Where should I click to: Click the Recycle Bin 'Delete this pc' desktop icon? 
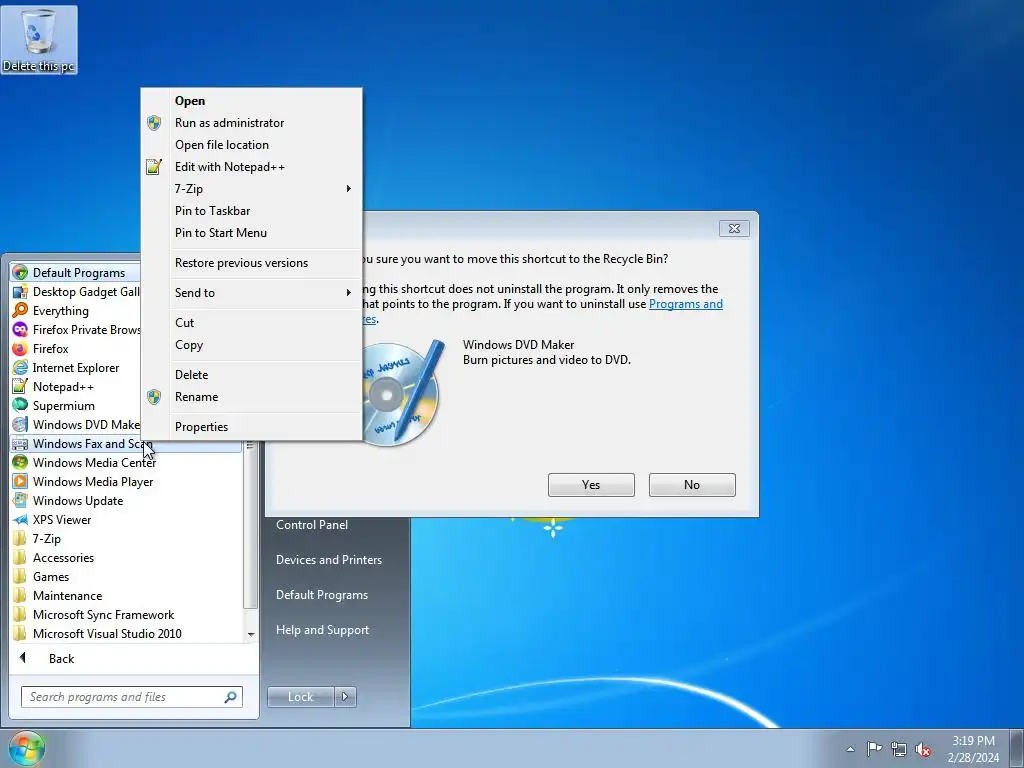(39, 39)
